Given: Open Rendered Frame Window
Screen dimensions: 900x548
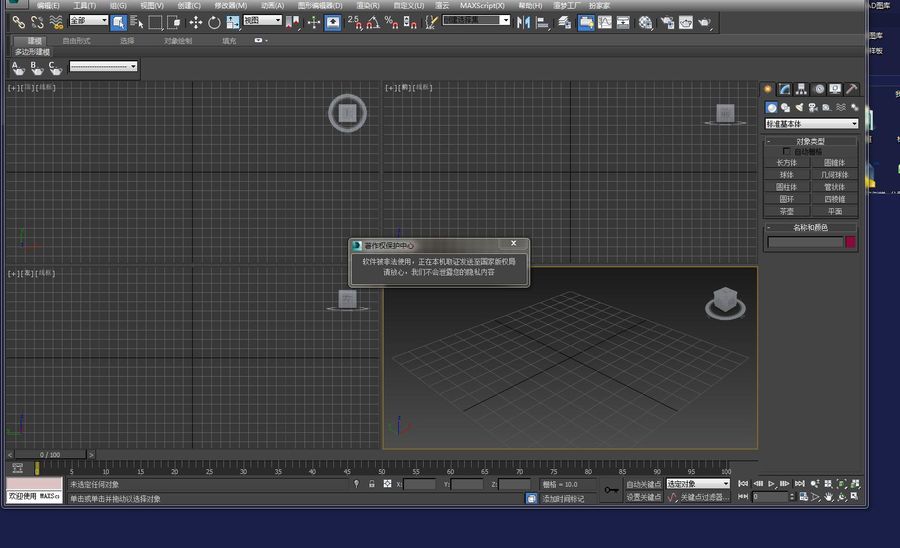Looking at the screenshot, I should coord(686,22).
